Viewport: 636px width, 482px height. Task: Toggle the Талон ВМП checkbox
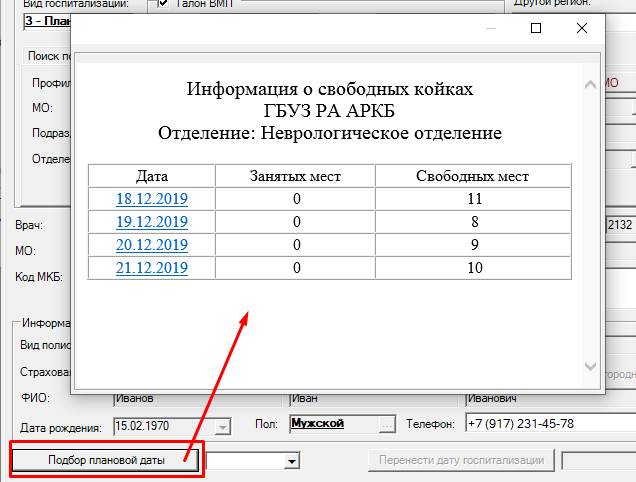[x=163, y=4]
